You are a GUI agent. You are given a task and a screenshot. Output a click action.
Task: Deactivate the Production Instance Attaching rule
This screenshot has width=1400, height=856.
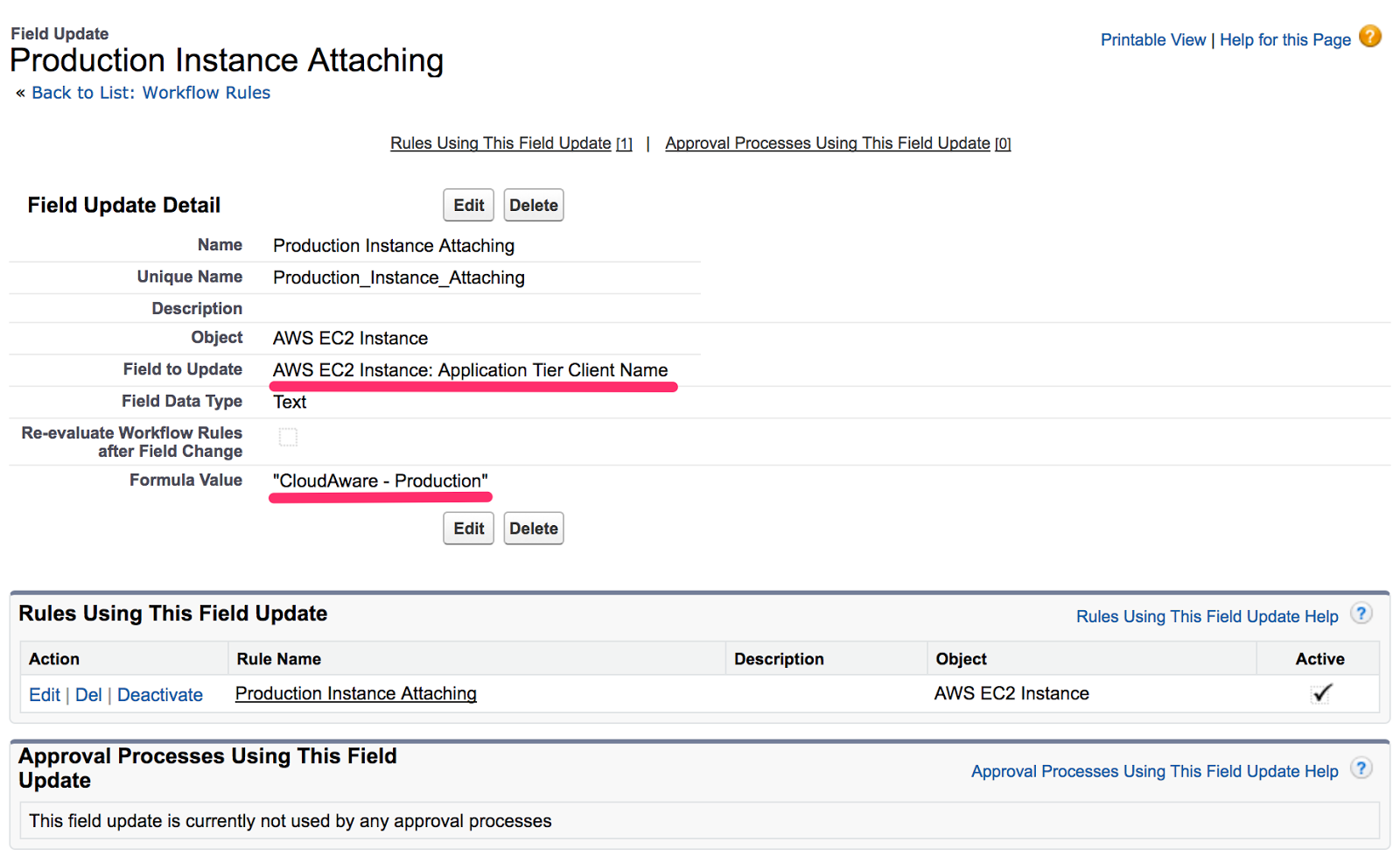[160, 695]
